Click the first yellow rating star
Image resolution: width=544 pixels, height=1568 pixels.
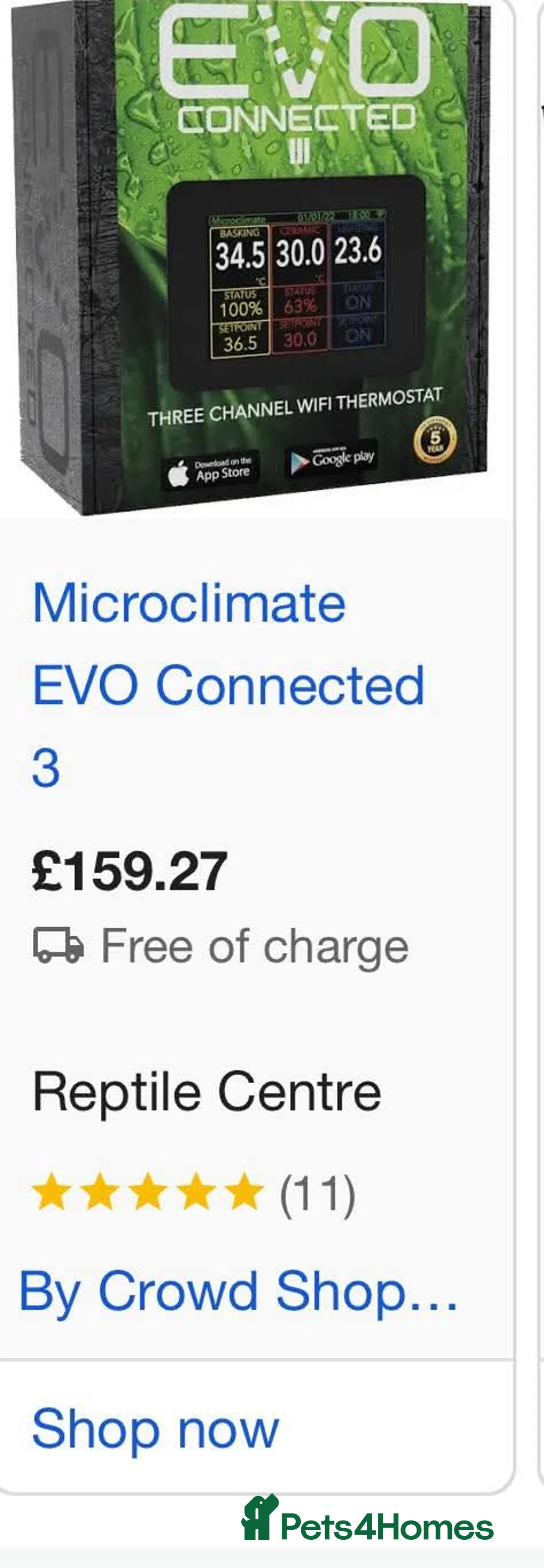(x=52, y=1191)
